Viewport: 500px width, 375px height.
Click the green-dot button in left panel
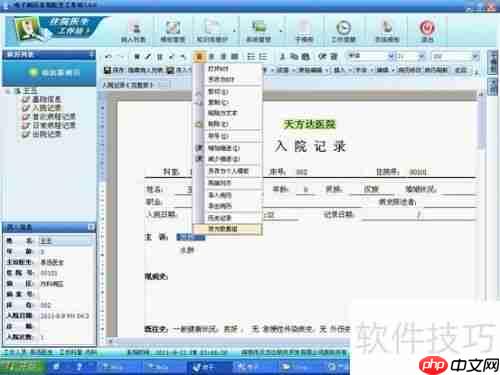[x=49, y=73]
